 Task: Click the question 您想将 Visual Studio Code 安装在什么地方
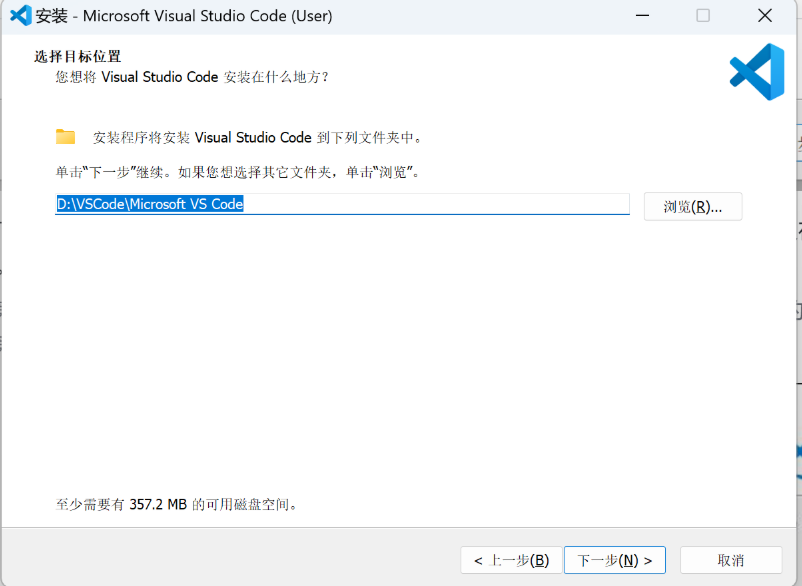pyautogui.click(x=192, y=77)
